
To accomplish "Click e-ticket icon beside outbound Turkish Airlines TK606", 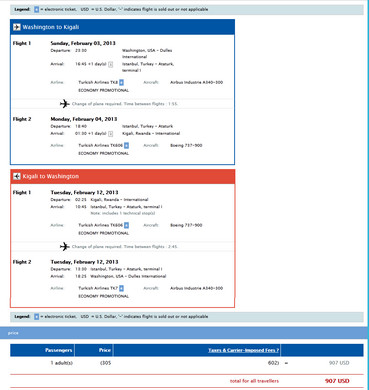I will [127, 146].
